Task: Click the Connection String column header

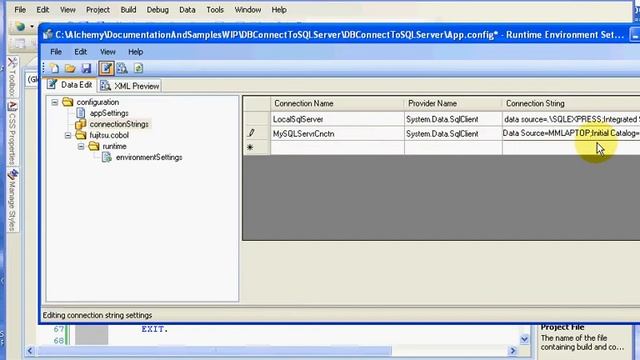Action: [571, 104]
